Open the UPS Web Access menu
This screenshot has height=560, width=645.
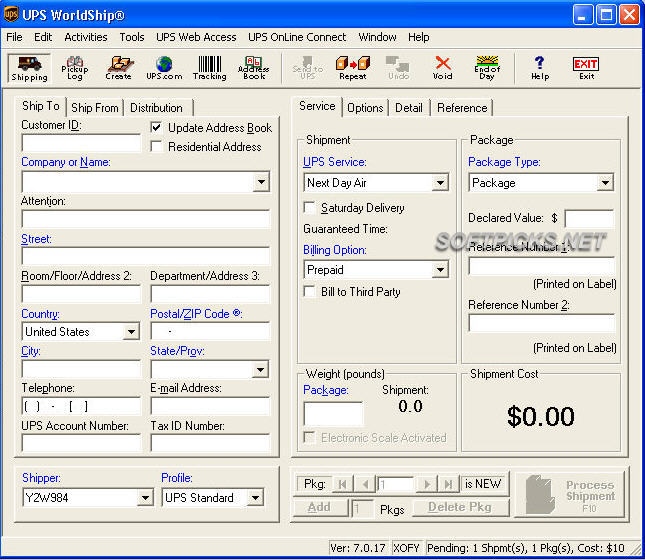pos(196,37)
